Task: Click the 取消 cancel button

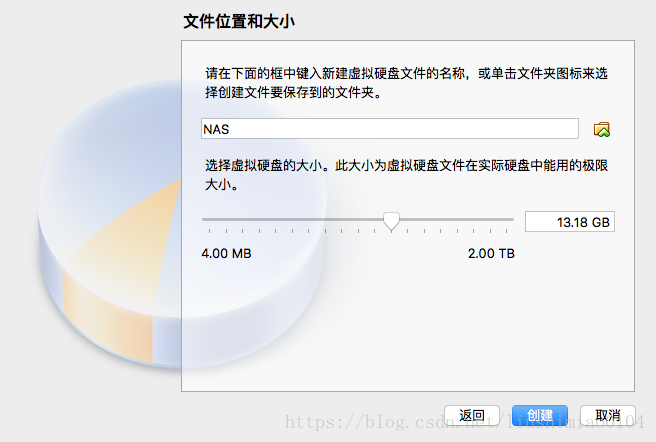Action: [607, 415]
